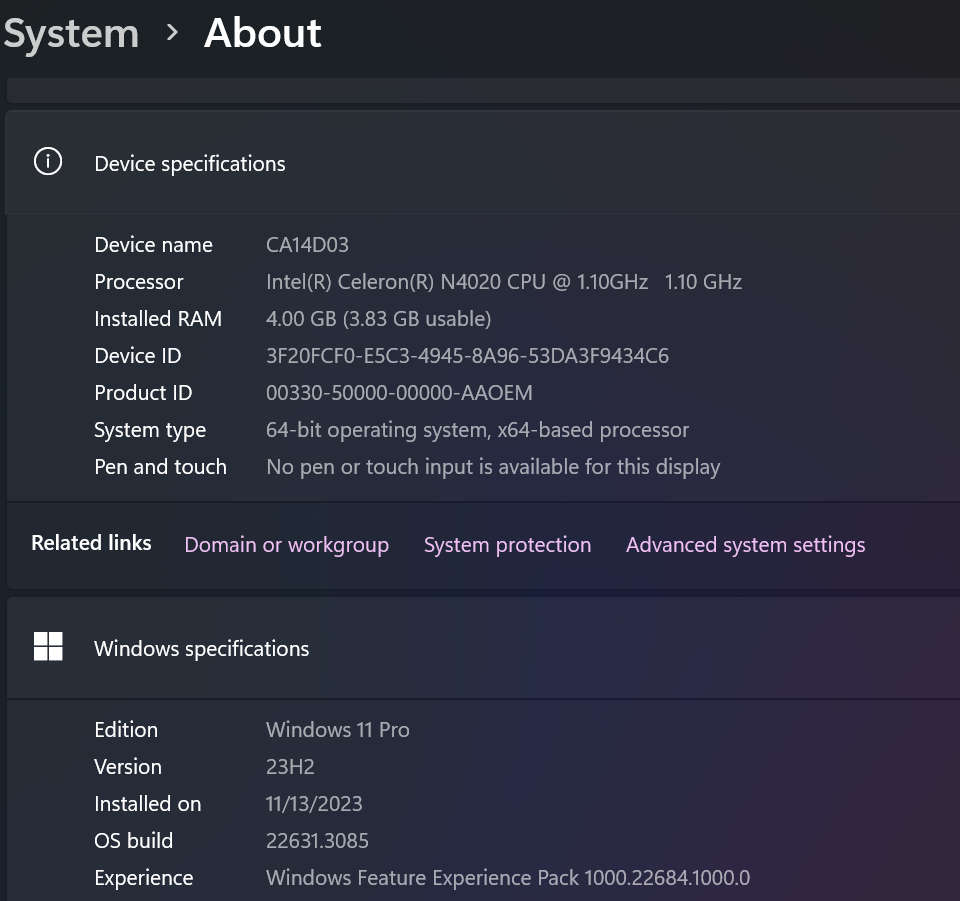The height and width of the screenshot is (901, 960).
Task: Click the About page title
Action: (x=262, y=33)
